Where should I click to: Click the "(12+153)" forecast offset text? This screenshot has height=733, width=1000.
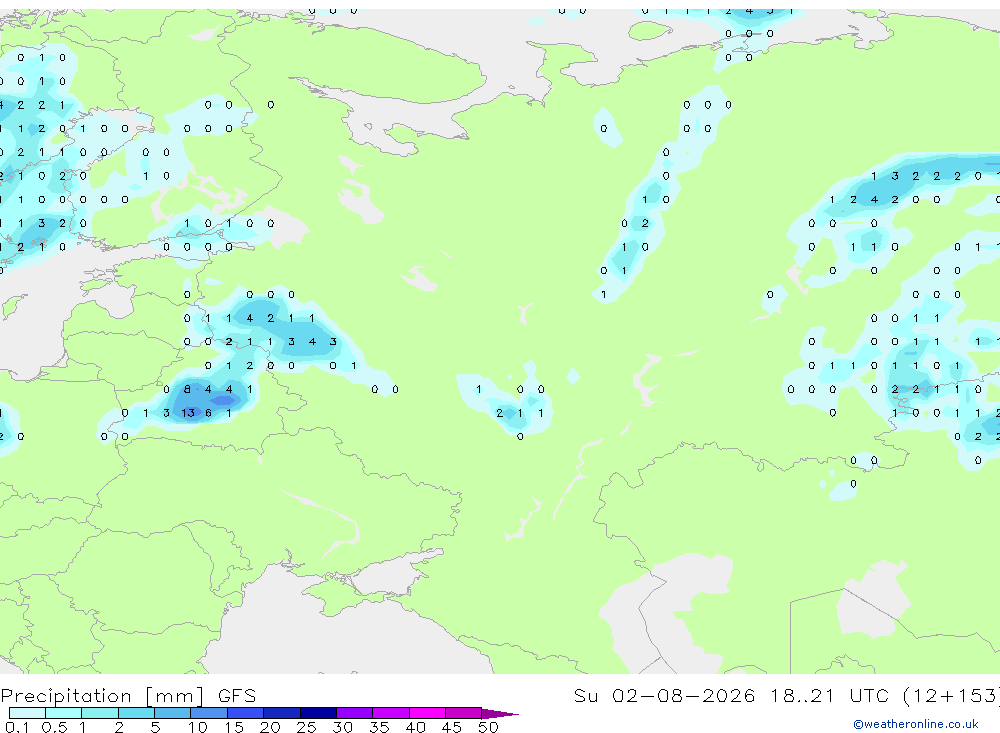click(951, 696)
